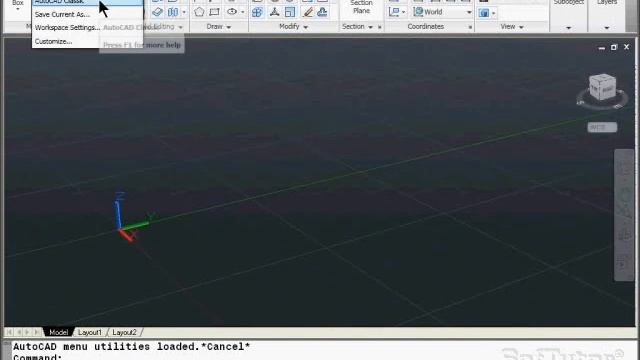Select the UCS axis icon in viewport
The width and height of the screenshot is (640, 360).
(133, 218)
